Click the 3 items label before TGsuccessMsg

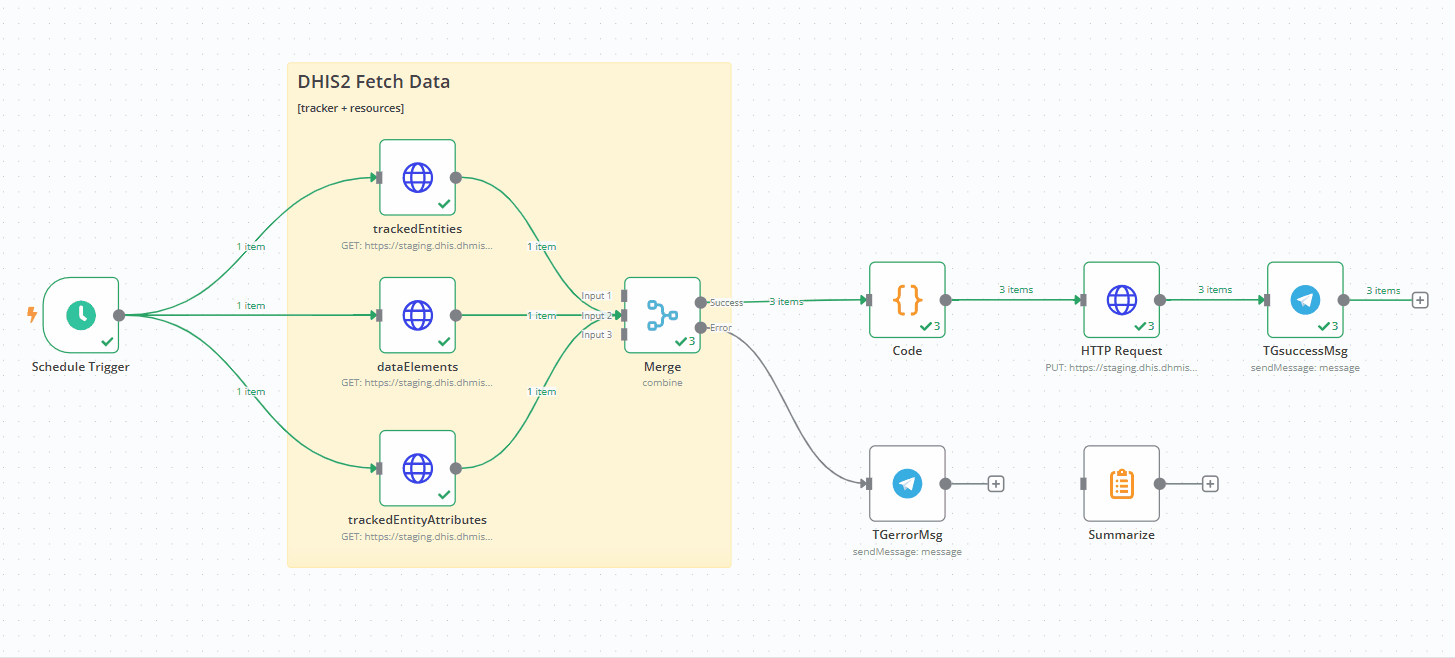(1215, 290)
